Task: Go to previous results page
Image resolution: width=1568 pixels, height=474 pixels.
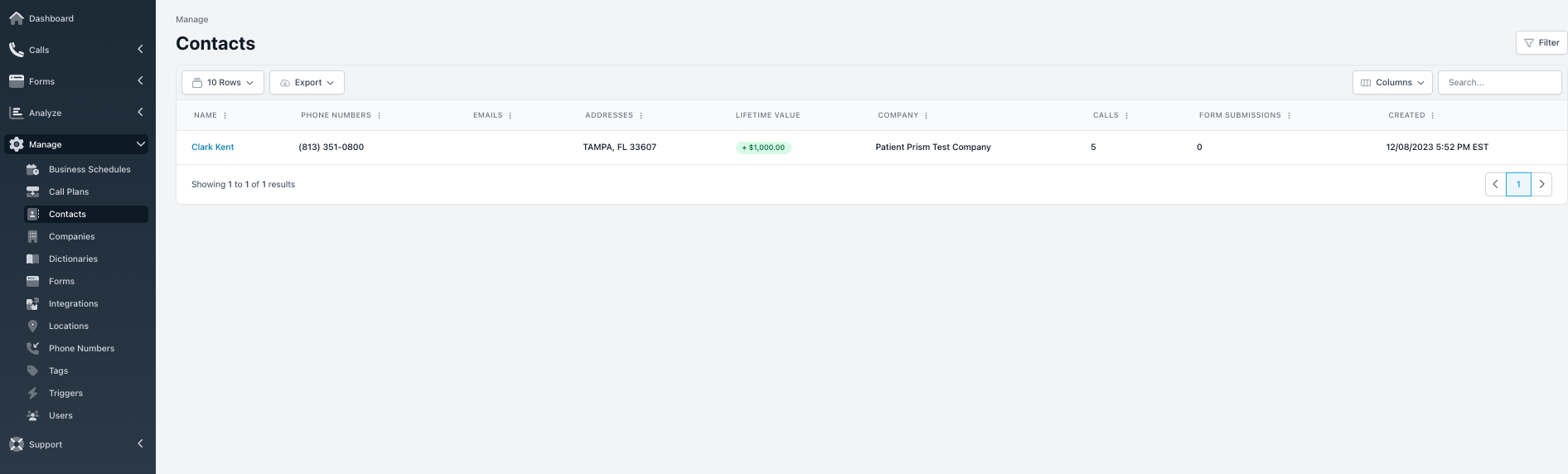Action: tap(1496, 185)
